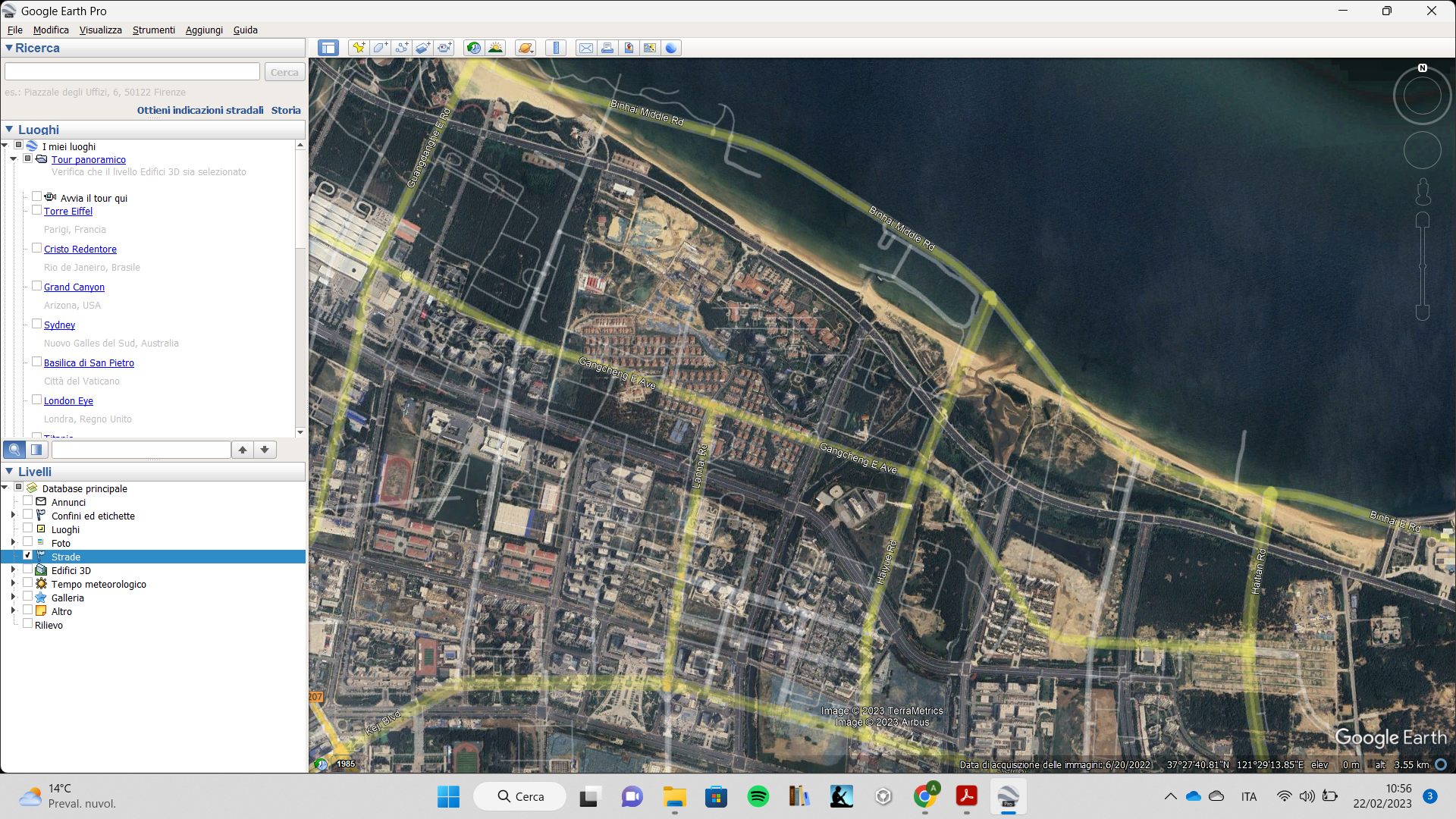Viewport: 1456px width, 819px height.
Task: Expand the Tempo meteorologico layer
Action: [x=13, y=583]
